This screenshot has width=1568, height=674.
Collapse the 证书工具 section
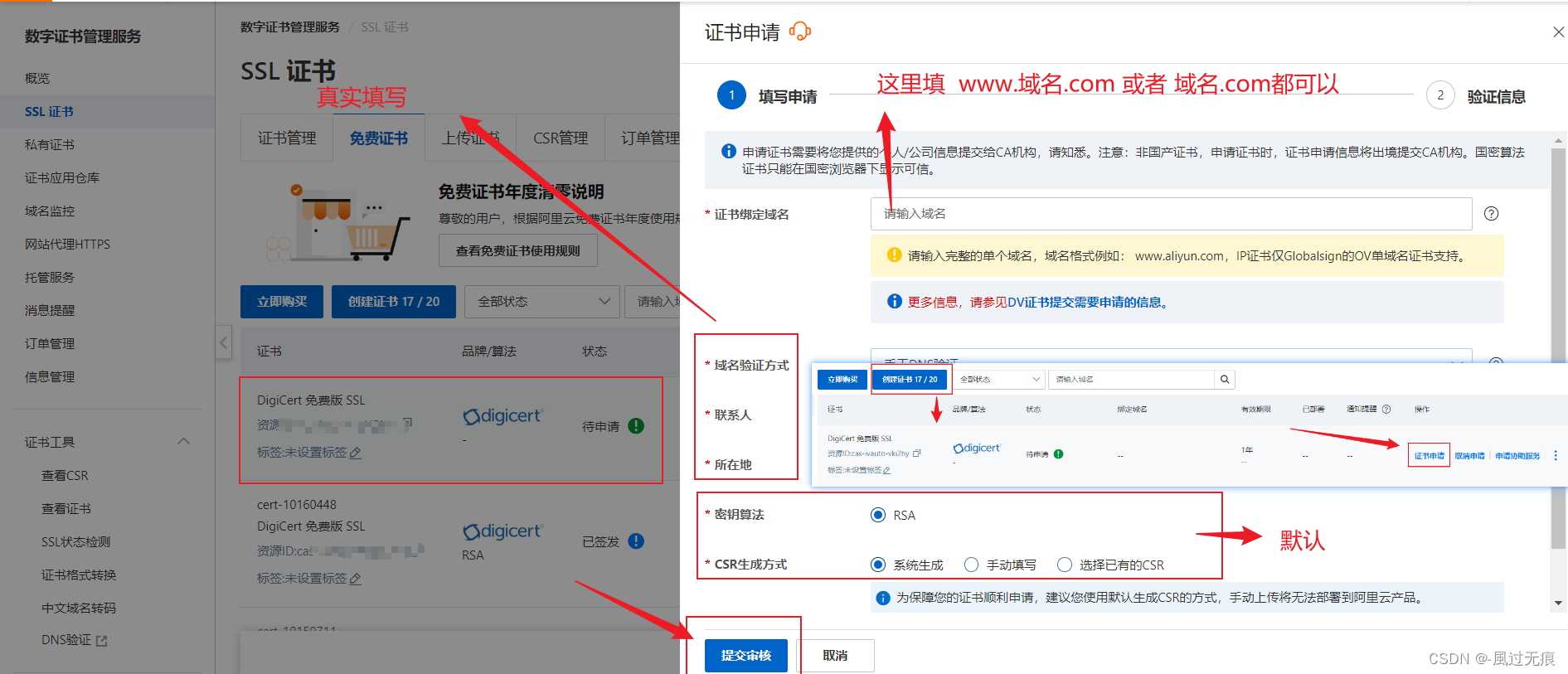pyautogui.click(x=184, y=442)
